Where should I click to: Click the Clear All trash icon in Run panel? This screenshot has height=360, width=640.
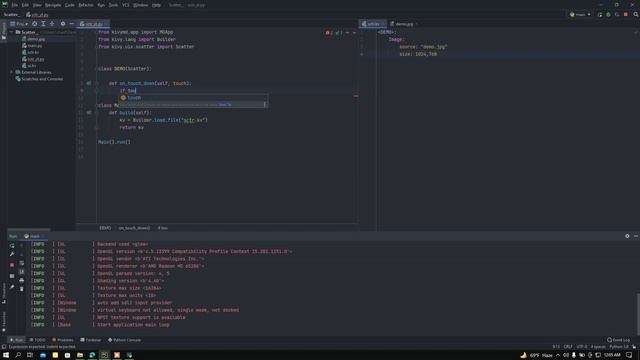22,289
